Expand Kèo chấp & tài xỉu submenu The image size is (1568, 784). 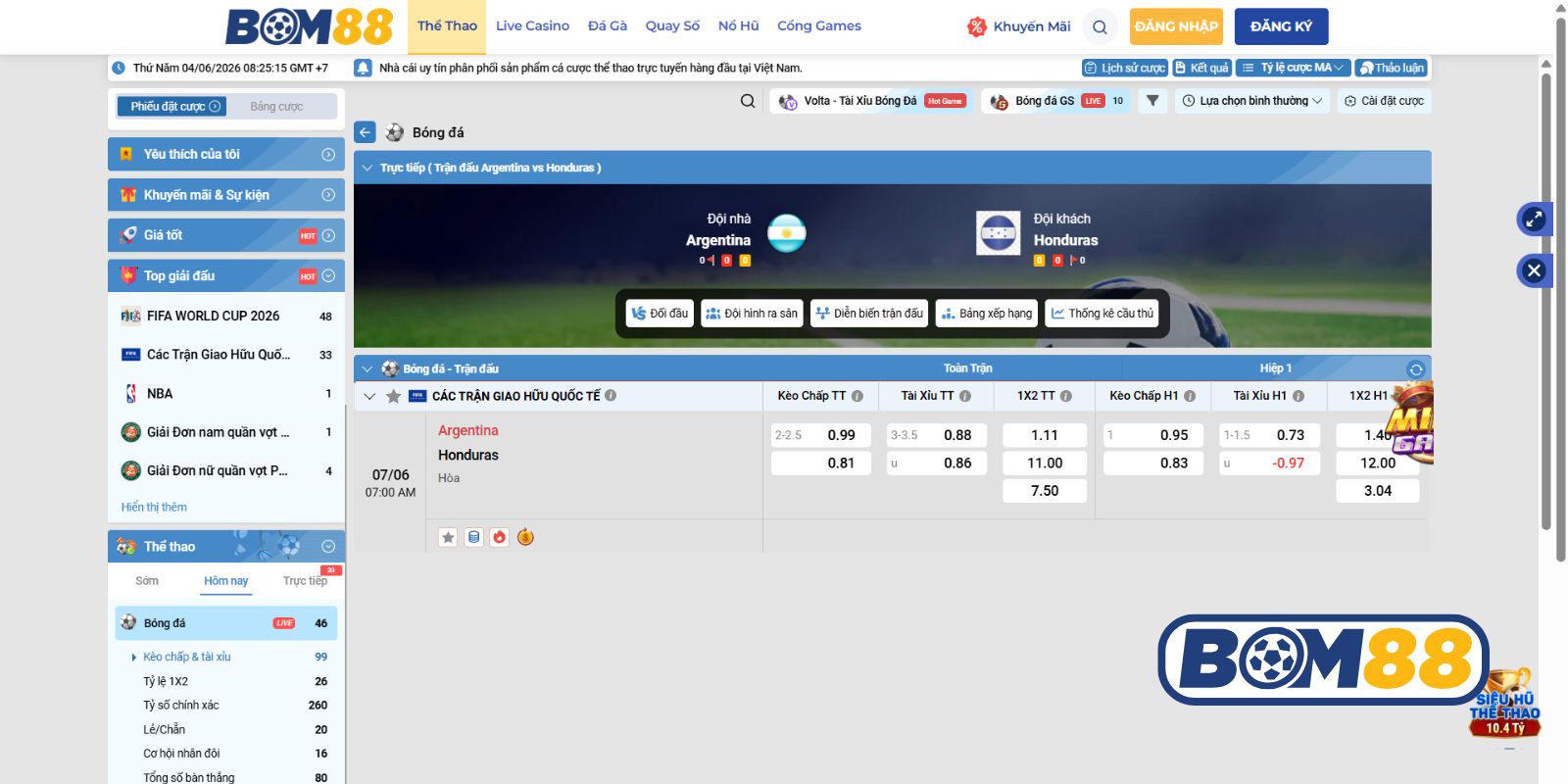186,657
